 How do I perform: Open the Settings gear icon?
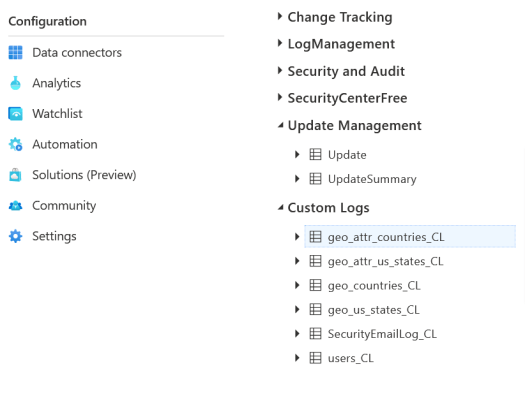(x=15, y=236)
